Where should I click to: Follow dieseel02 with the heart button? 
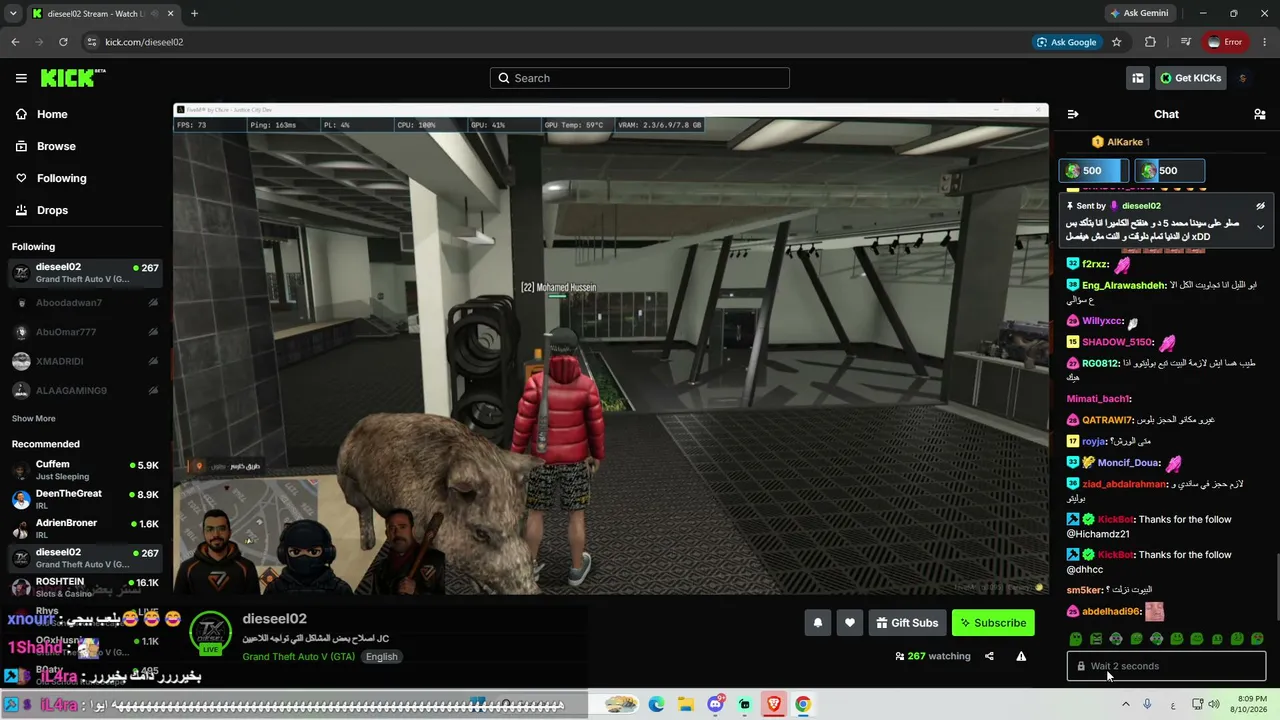click(x=850, y=623)
